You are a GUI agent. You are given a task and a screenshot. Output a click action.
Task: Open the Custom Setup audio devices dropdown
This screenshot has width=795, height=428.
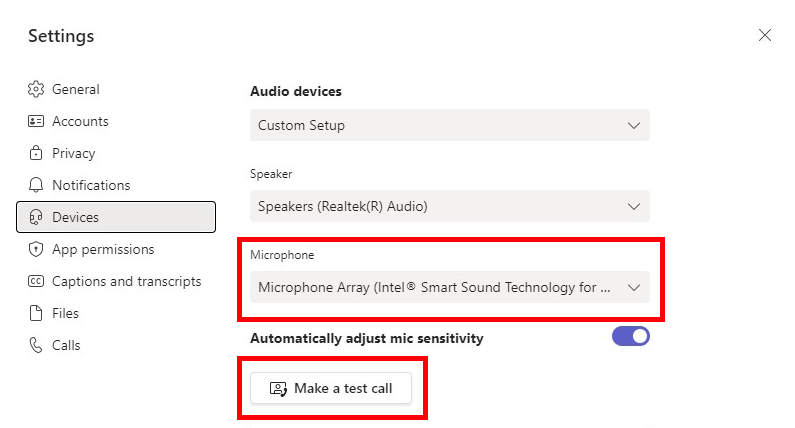pos(450,125)
